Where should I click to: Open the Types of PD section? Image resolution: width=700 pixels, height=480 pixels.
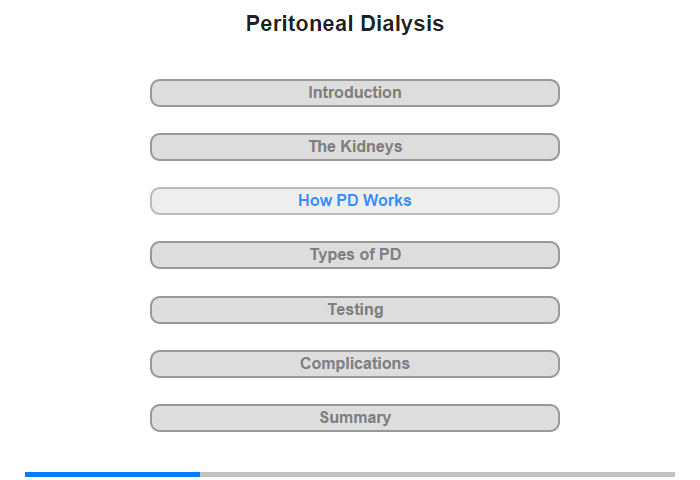[x=354, y=255]
